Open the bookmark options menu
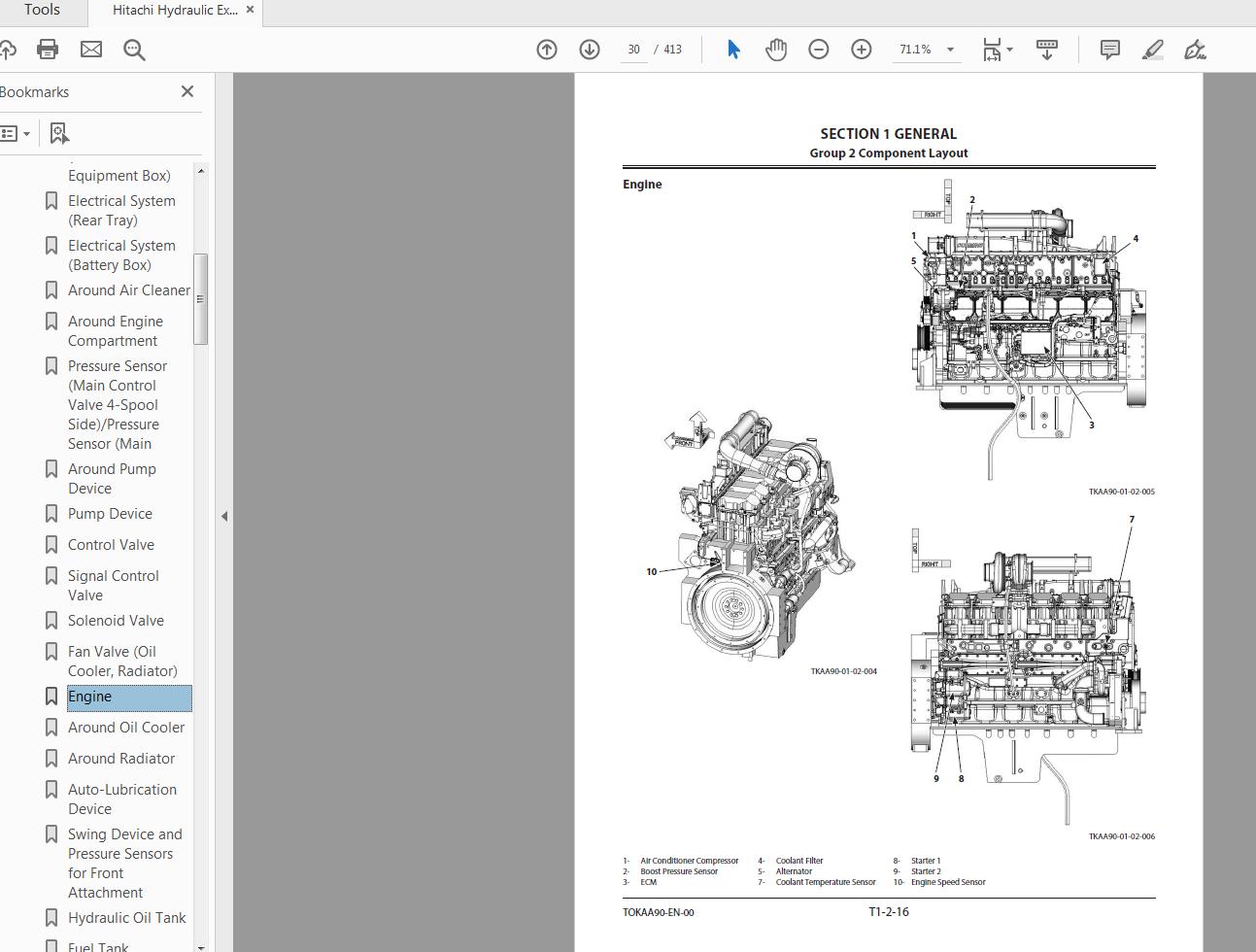 [16, 132]
